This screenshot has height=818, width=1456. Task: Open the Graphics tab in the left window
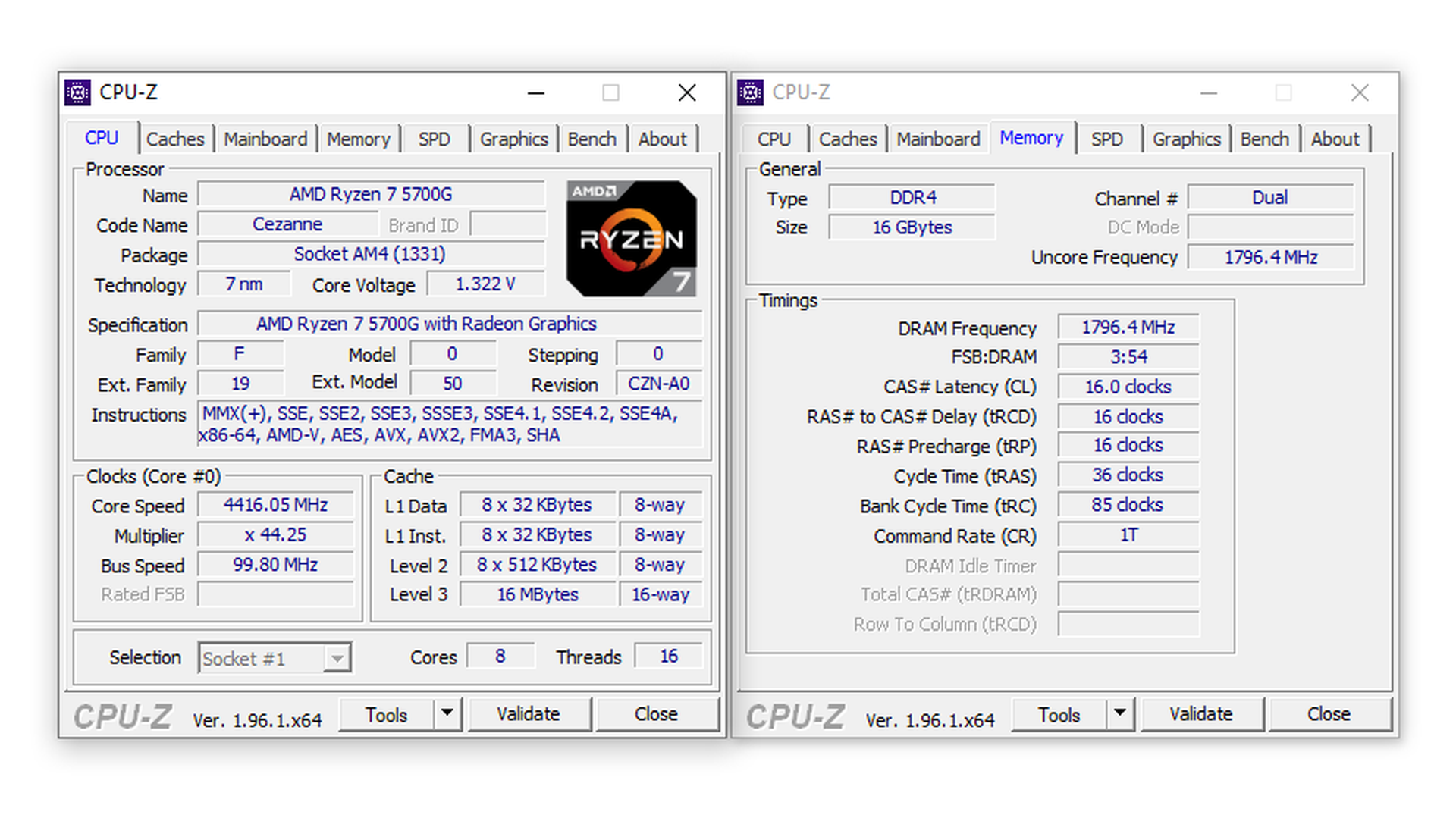pos(514,139)
